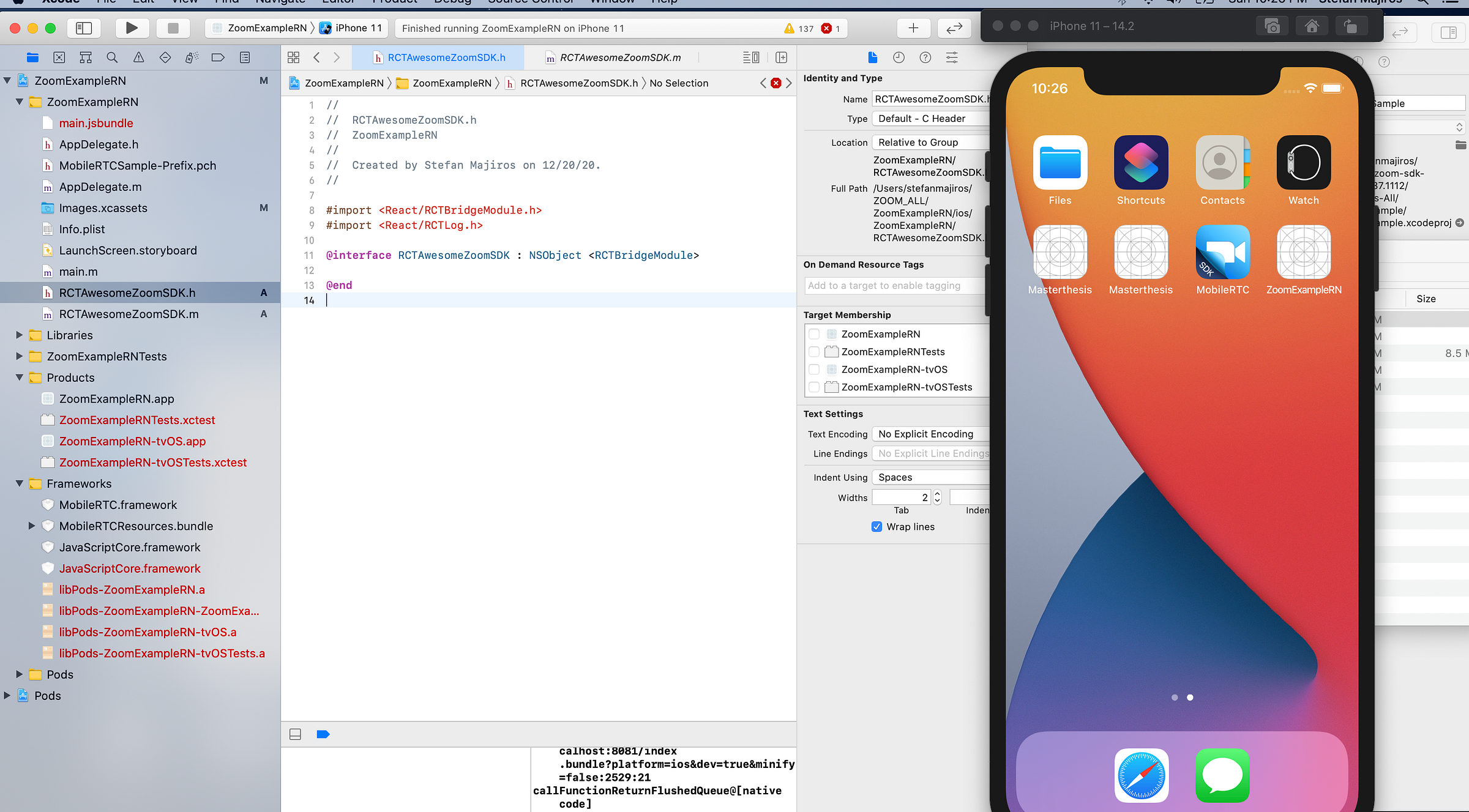The image size is (1469, 812).
Task: Open the Find navigator magnifier icon
Action: click(x=112, y=58)
